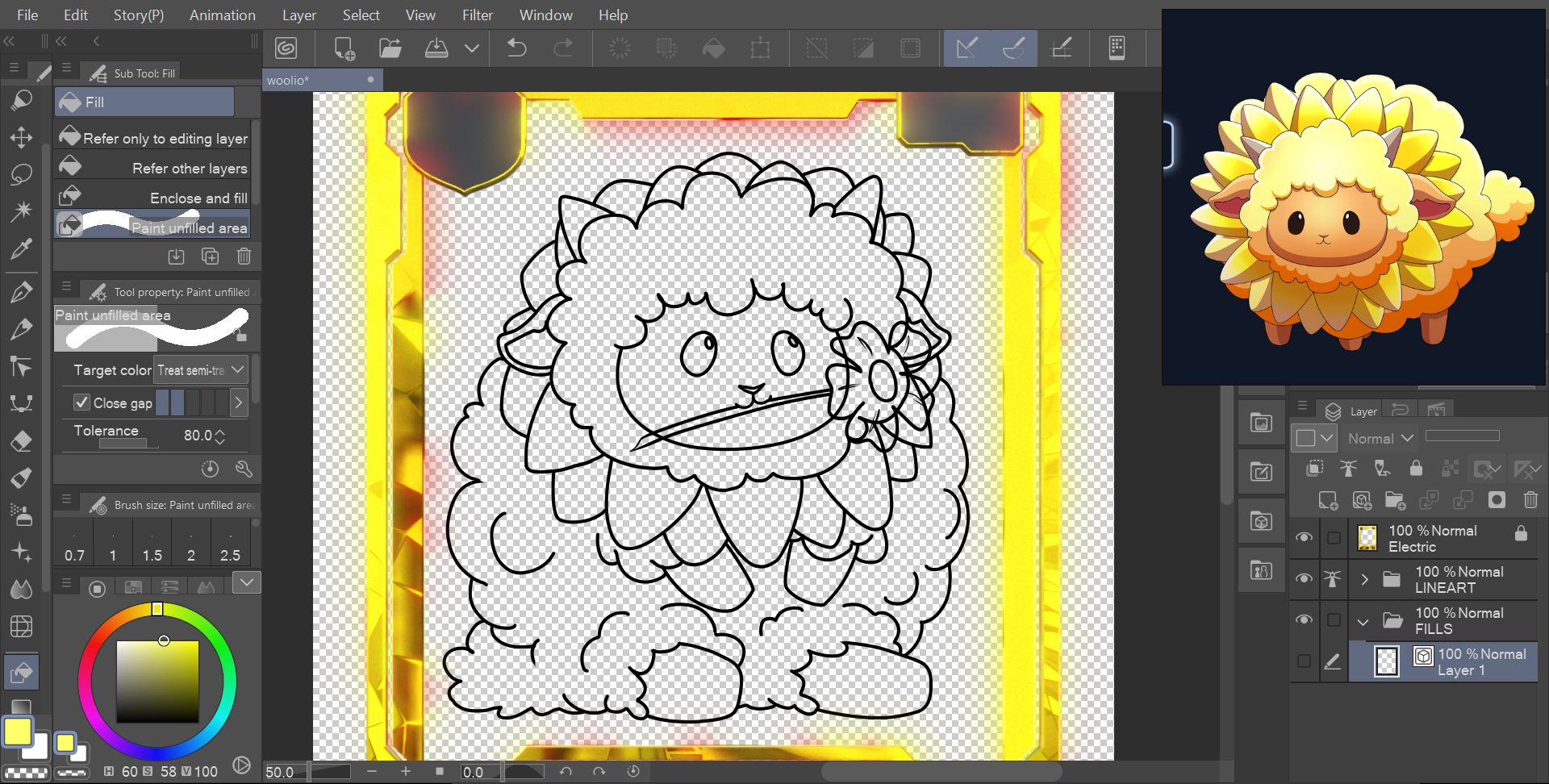Toggle Lock layer icon in layer panel
The width and height of the screenshot is (1549, 784).
point(1416,469)
